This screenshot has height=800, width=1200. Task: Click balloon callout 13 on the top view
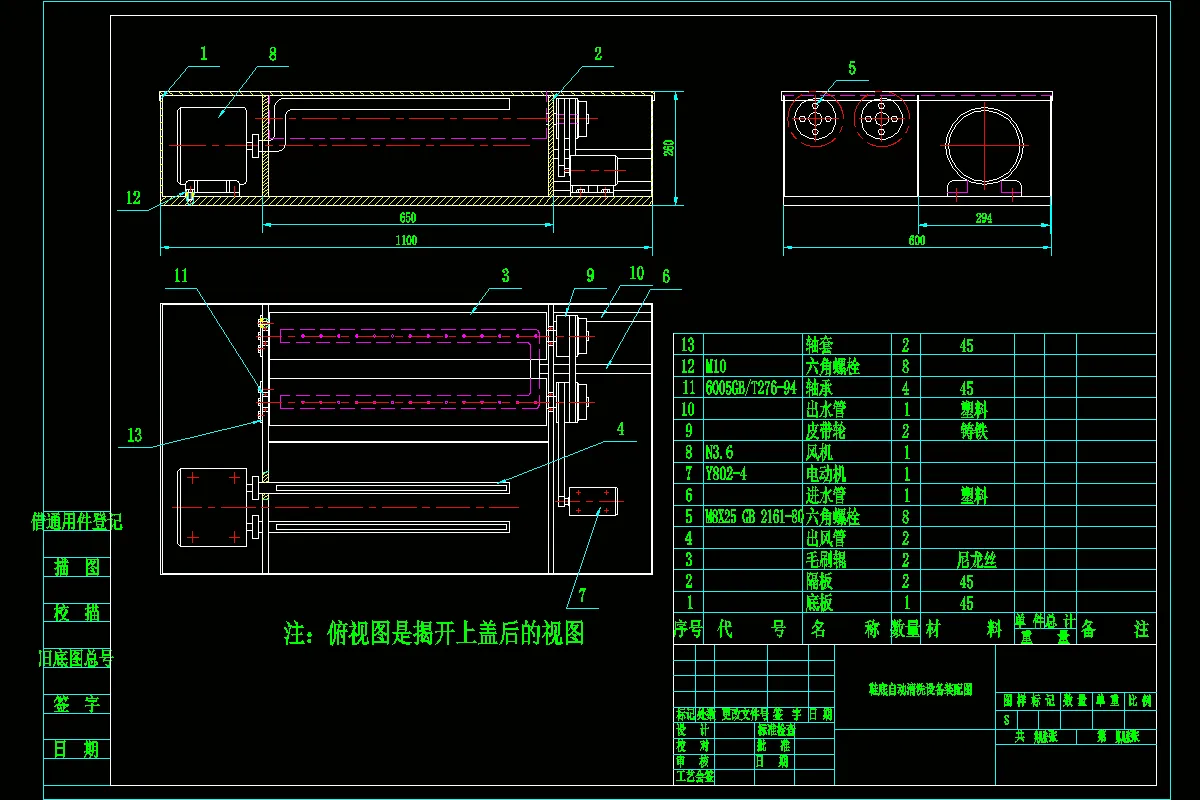tap(134, 435)
